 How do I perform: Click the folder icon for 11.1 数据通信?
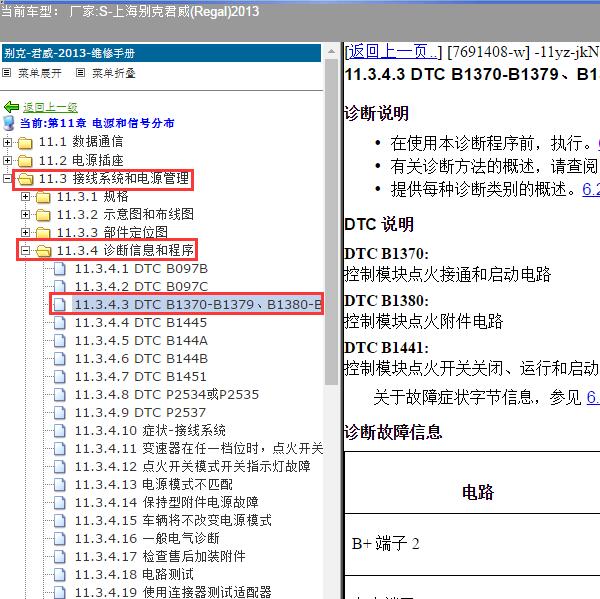point(25,143)
